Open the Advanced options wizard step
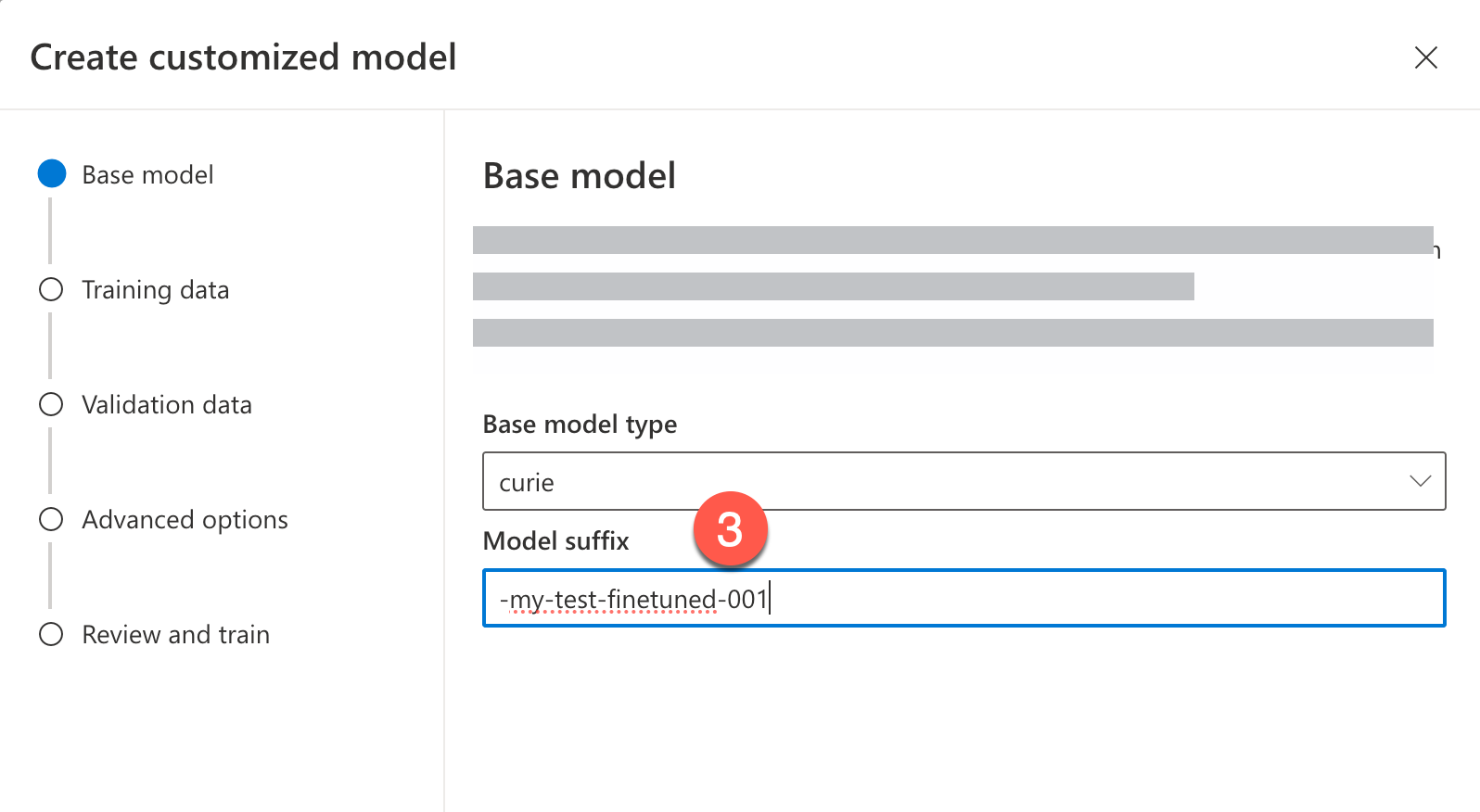The image size is (1480, 812). 184,519
